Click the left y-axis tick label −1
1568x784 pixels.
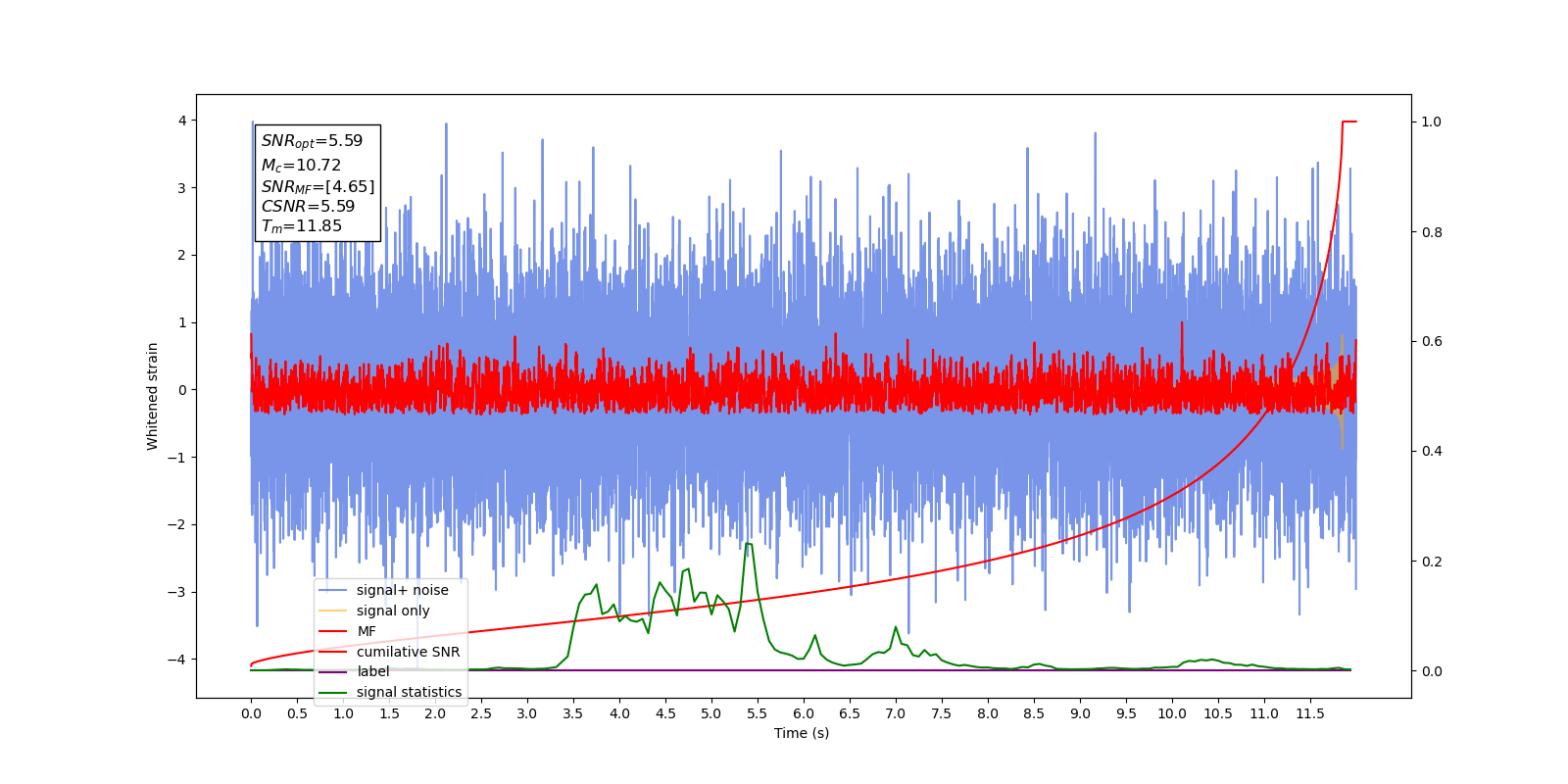pos(175,458)
